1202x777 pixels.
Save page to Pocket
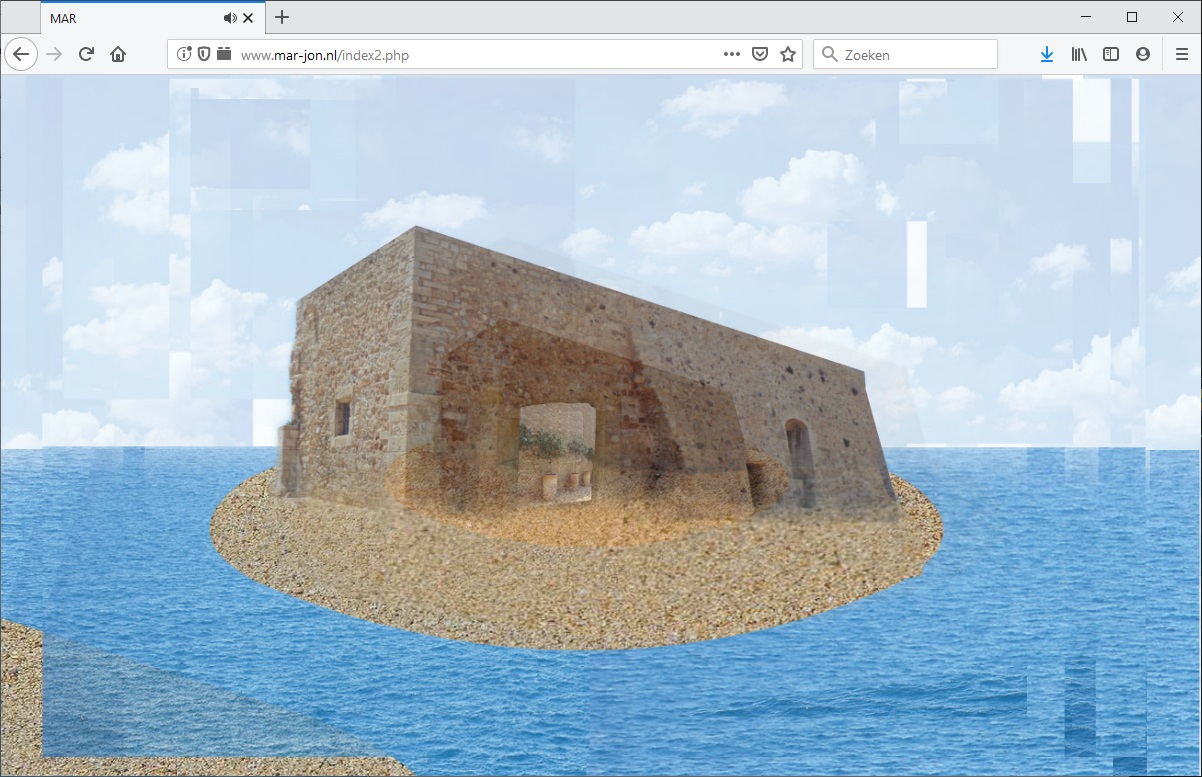tap(760, 54)
